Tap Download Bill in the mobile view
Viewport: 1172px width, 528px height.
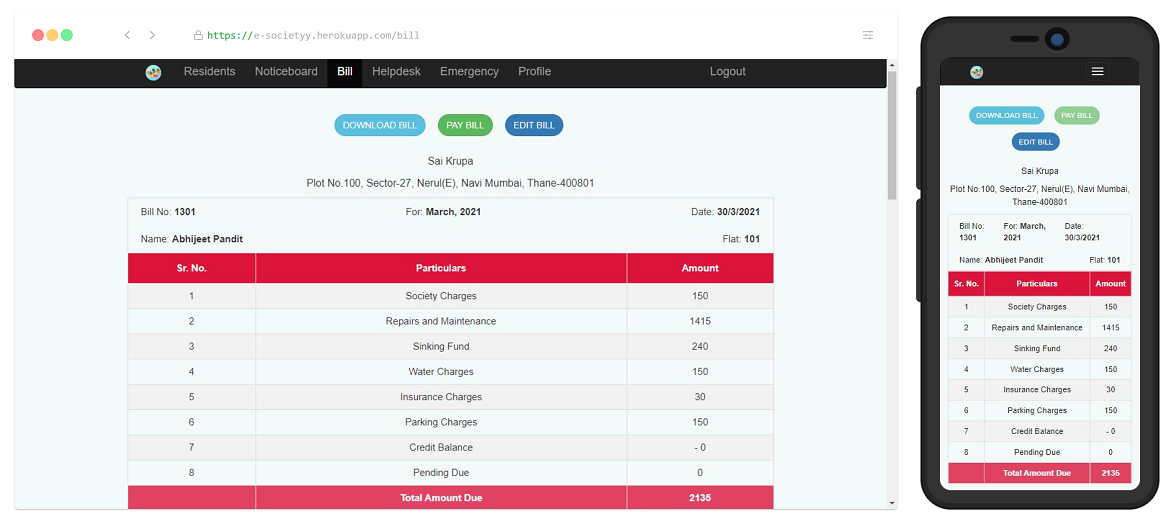click(1007, 115)
